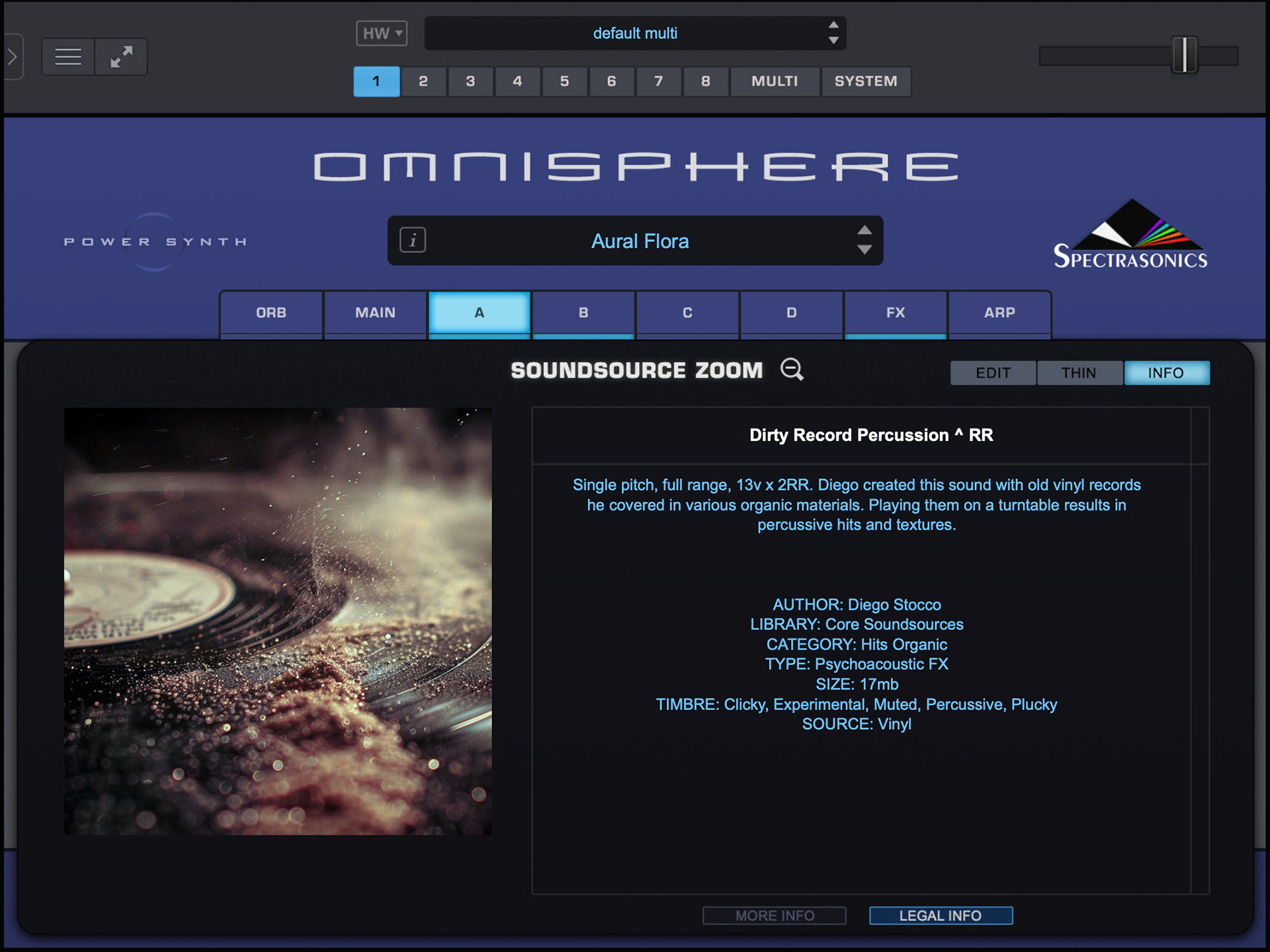Image resolution: width=1270 pixels, height=952 pixels.
Task: Select the INFO view toggle
Action: point(1166,373)
